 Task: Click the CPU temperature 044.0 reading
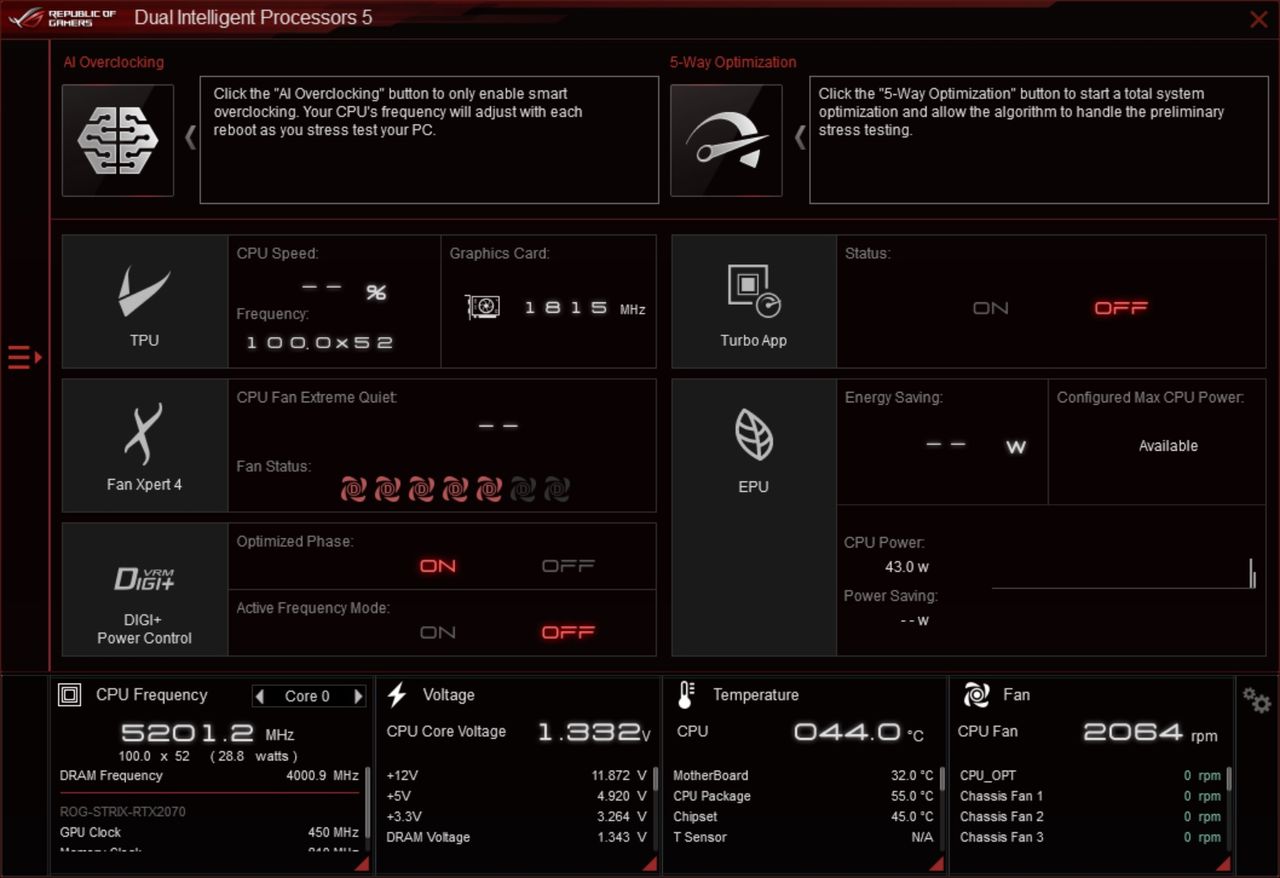[859, 732]
